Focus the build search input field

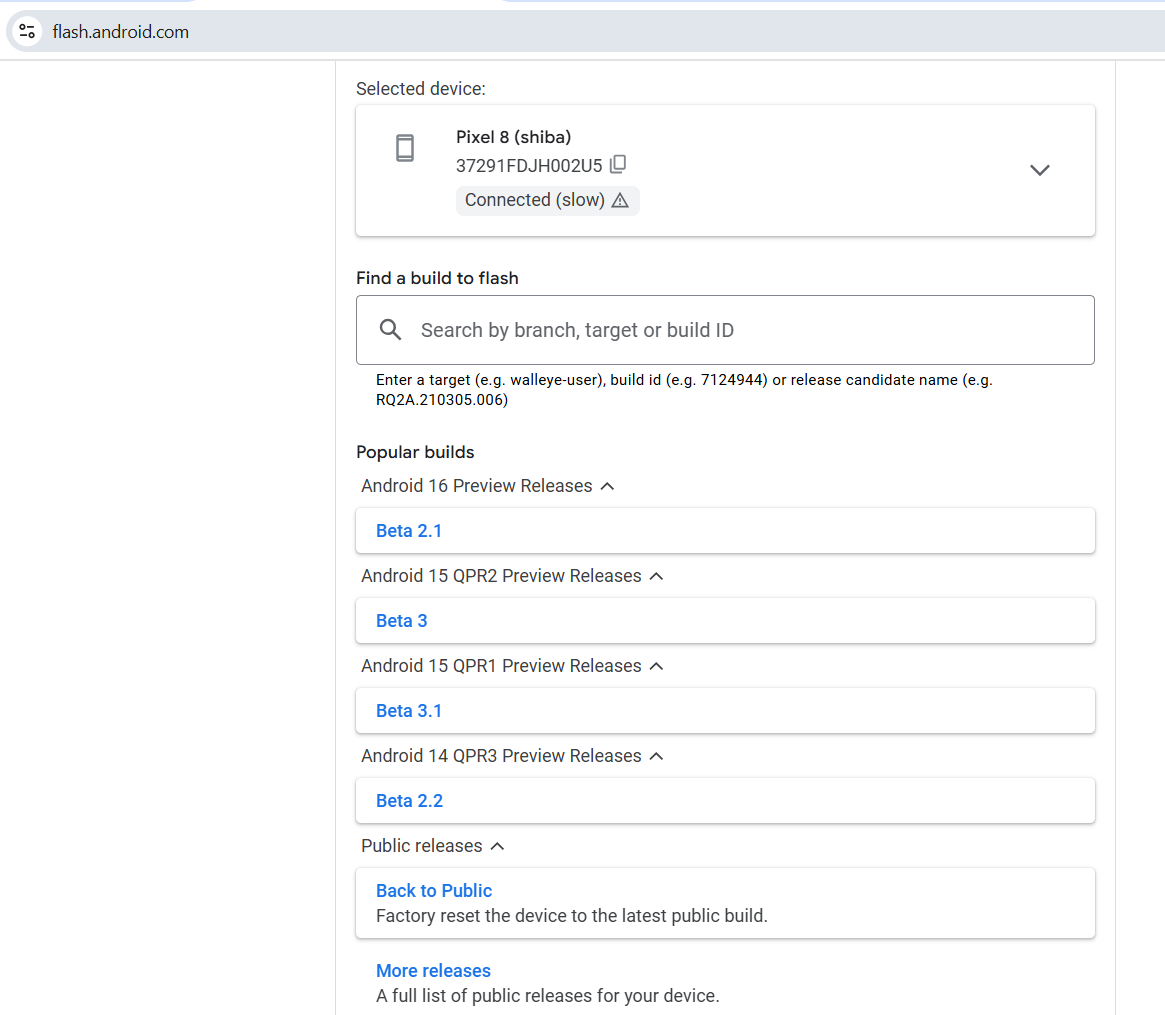pyautogui.click(x=740, y=330)
